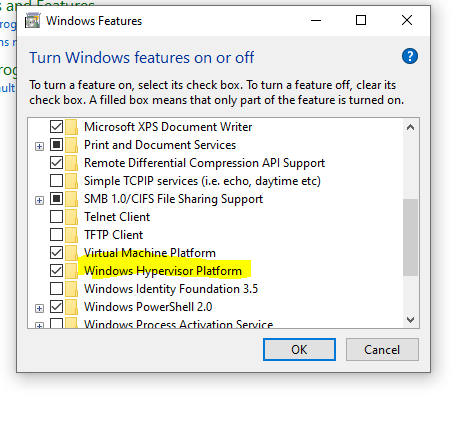Minimize the Windows Features window

click(x=316, y=20)
